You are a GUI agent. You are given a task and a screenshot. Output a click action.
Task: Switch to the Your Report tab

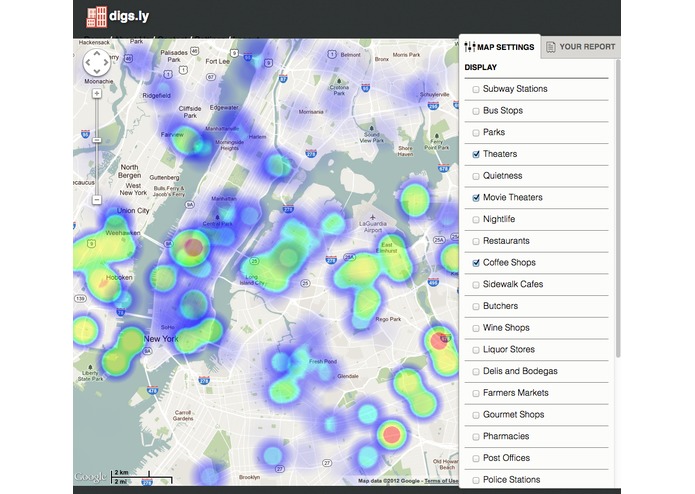click(x=581, y=47)
